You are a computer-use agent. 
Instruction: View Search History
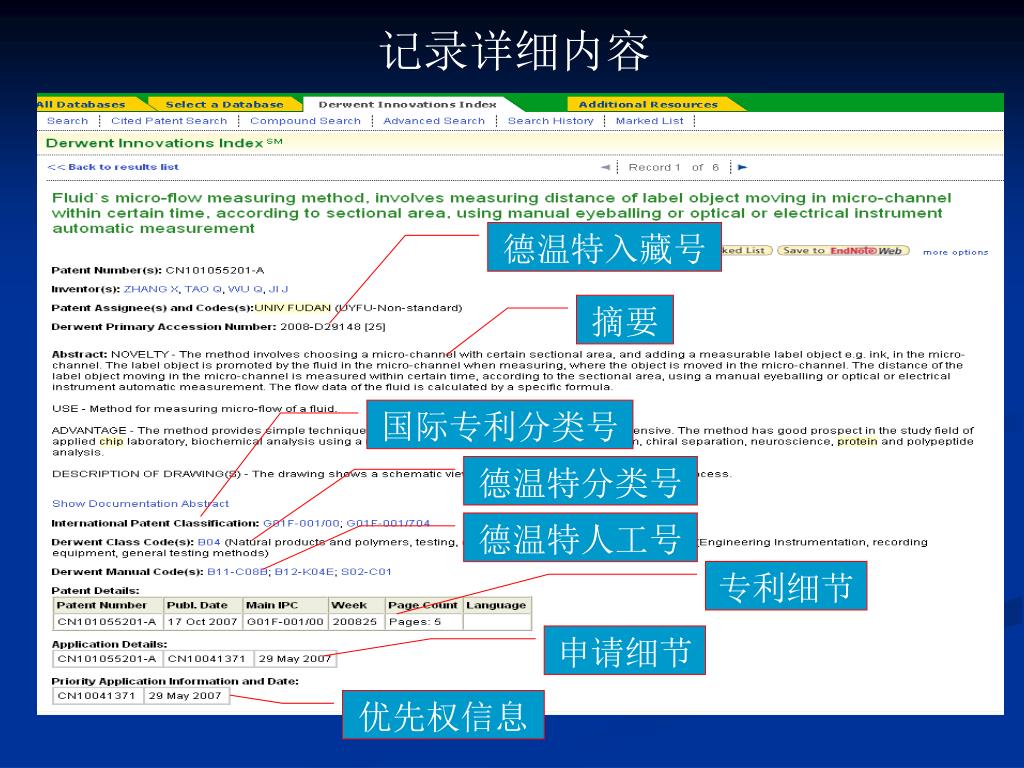pyautogui.click(x=551, y=121)
